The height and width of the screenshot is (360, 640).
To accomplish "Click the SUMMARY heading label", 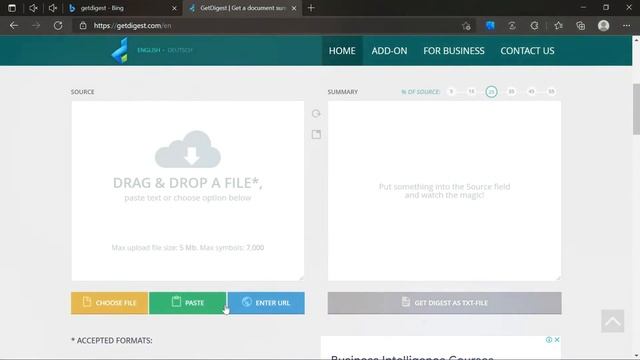I will click(342, 92).
